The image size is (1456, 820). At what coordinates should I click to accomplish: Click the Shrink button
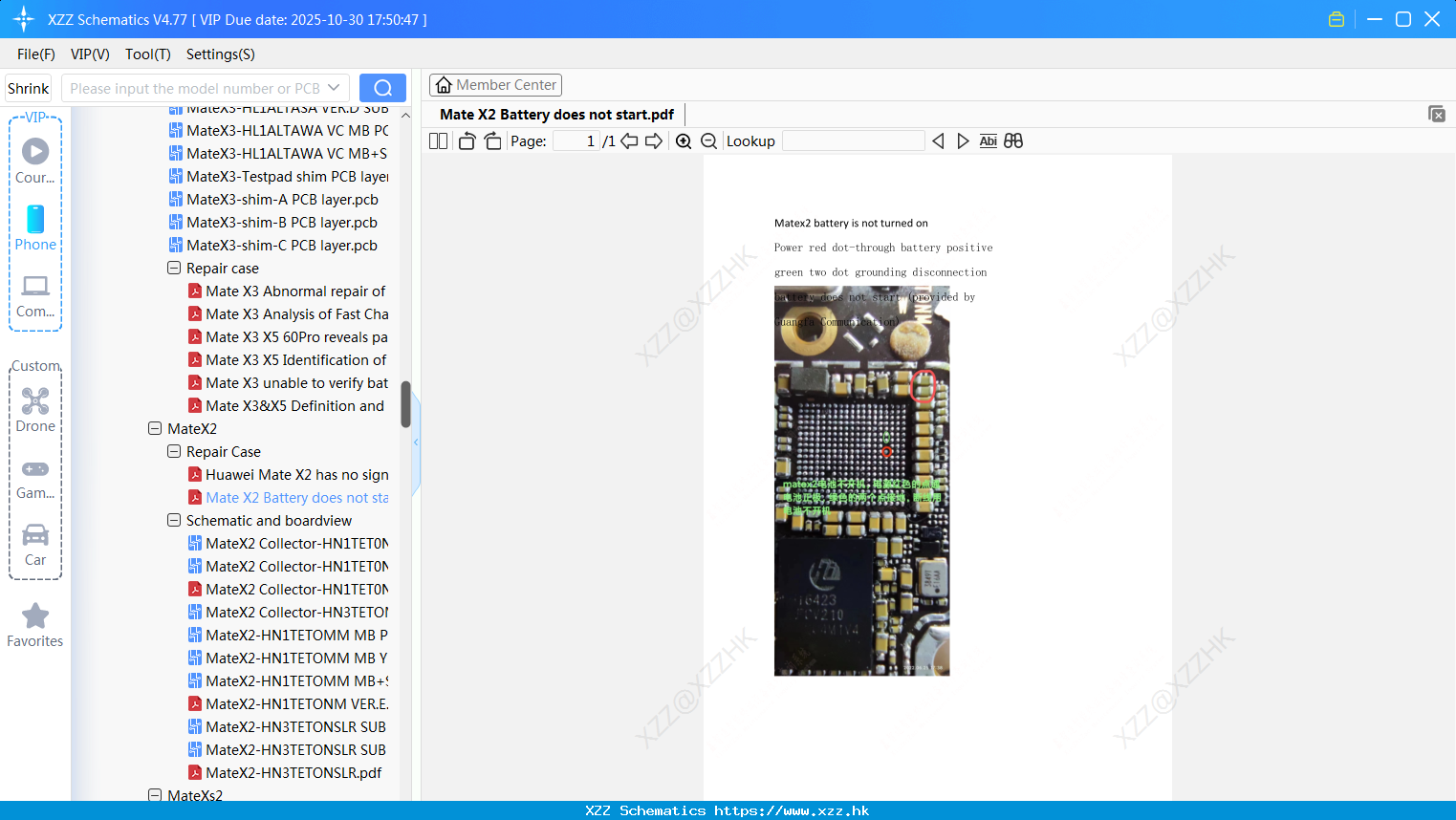(28, 88)
